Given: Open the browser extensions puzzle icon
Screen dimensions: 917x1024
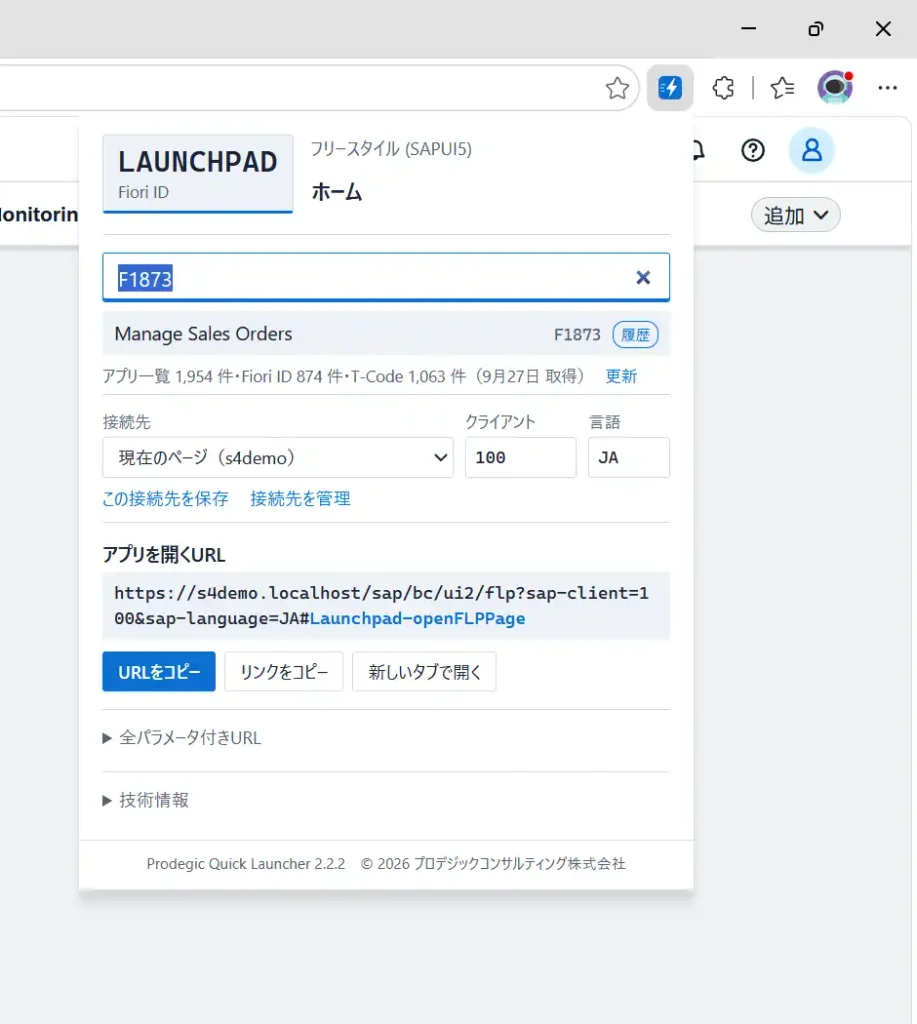Looking at the screenshot, I should (723, 88).
